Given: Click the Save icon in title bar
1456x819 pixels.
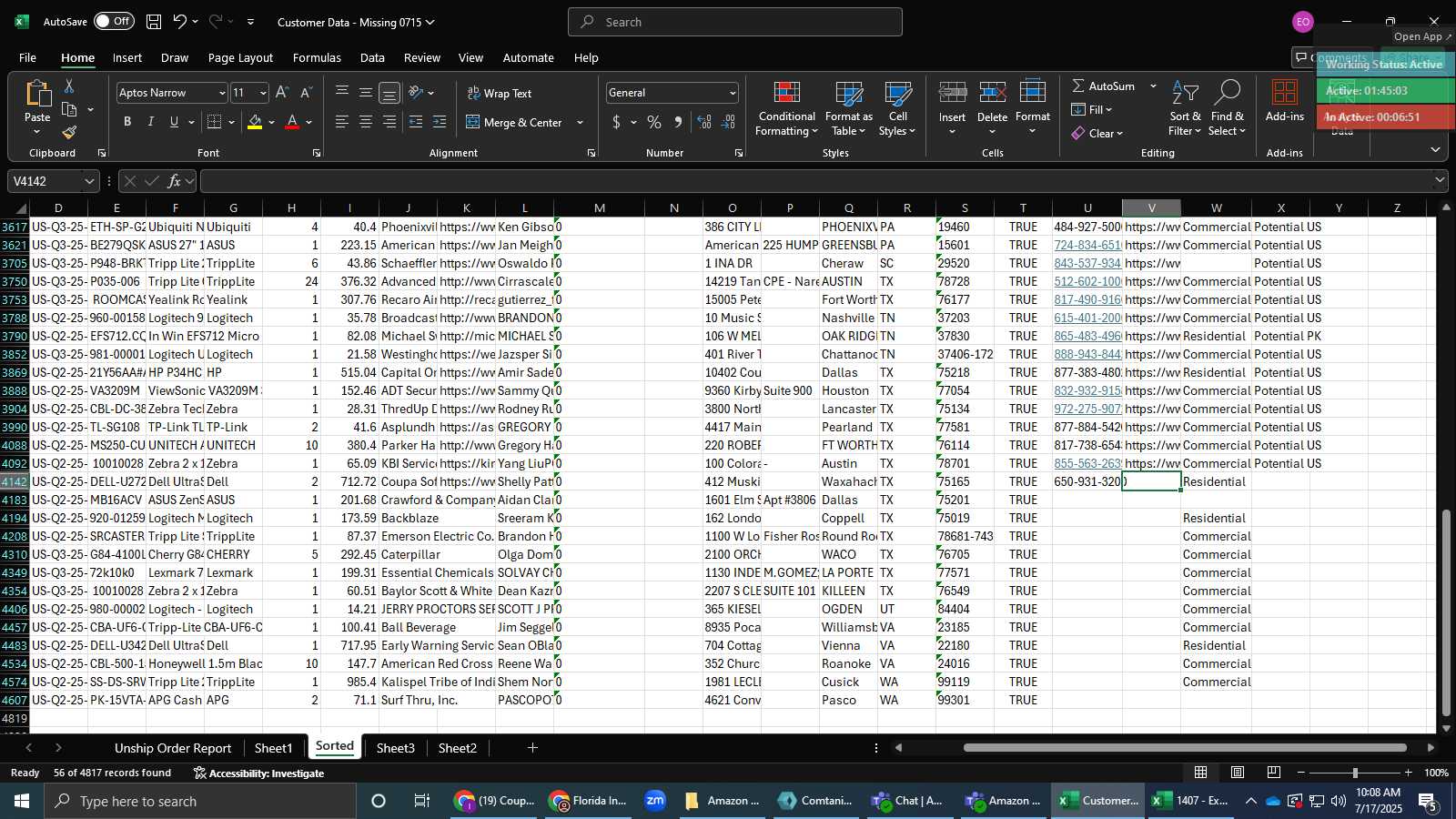Looking at the screenshot, I should click(154, 22).
